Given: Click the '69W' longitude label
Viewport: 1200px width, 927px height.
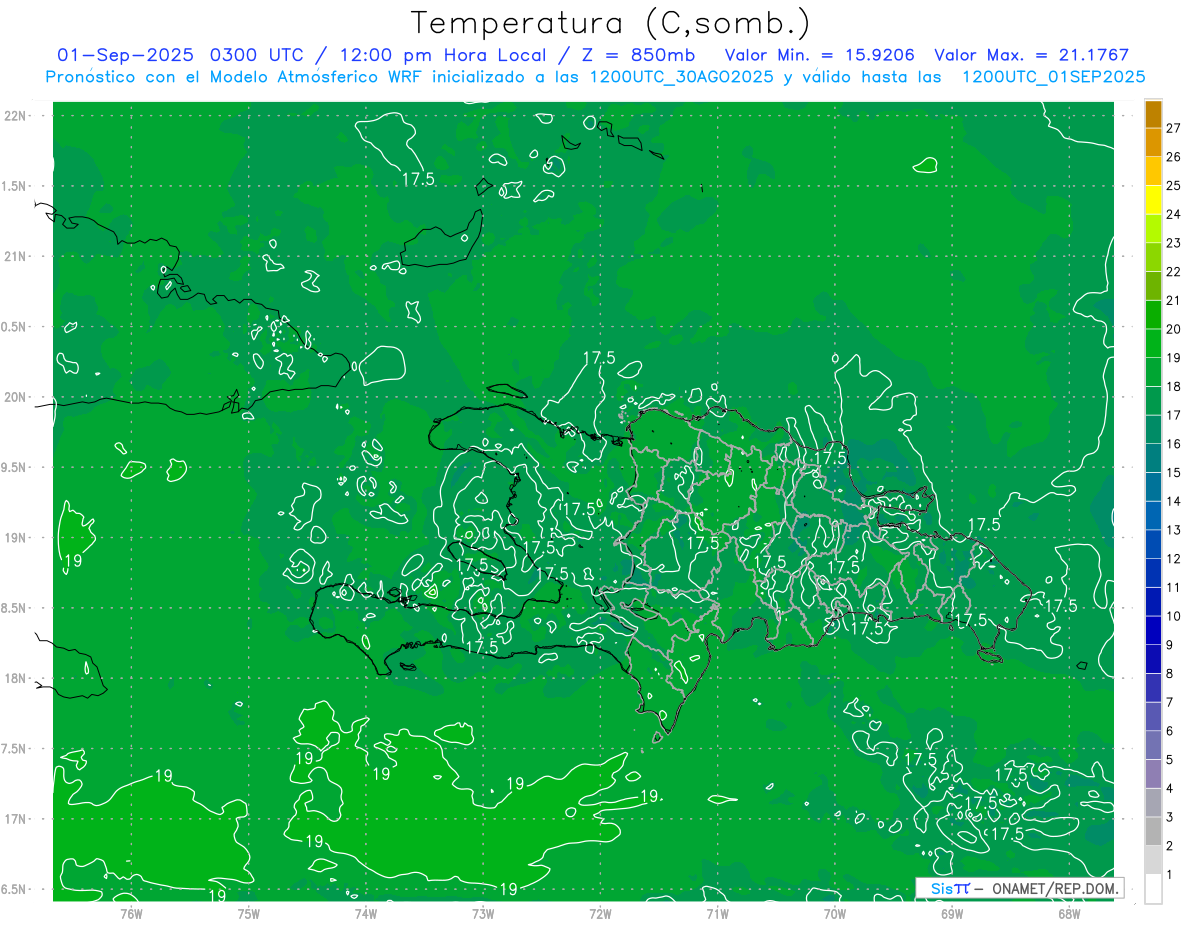Looking at the screenshot, I should 952,913.
